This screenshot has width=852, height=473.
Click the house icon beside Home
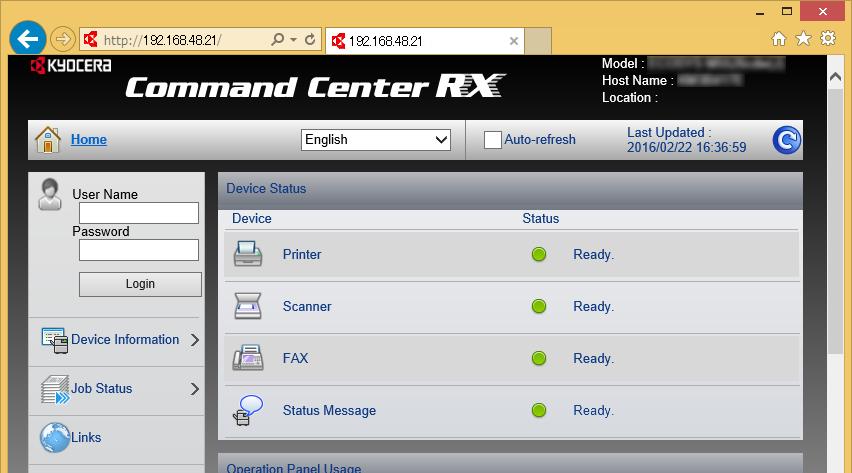pyautogui.click(x=48, y=140)
